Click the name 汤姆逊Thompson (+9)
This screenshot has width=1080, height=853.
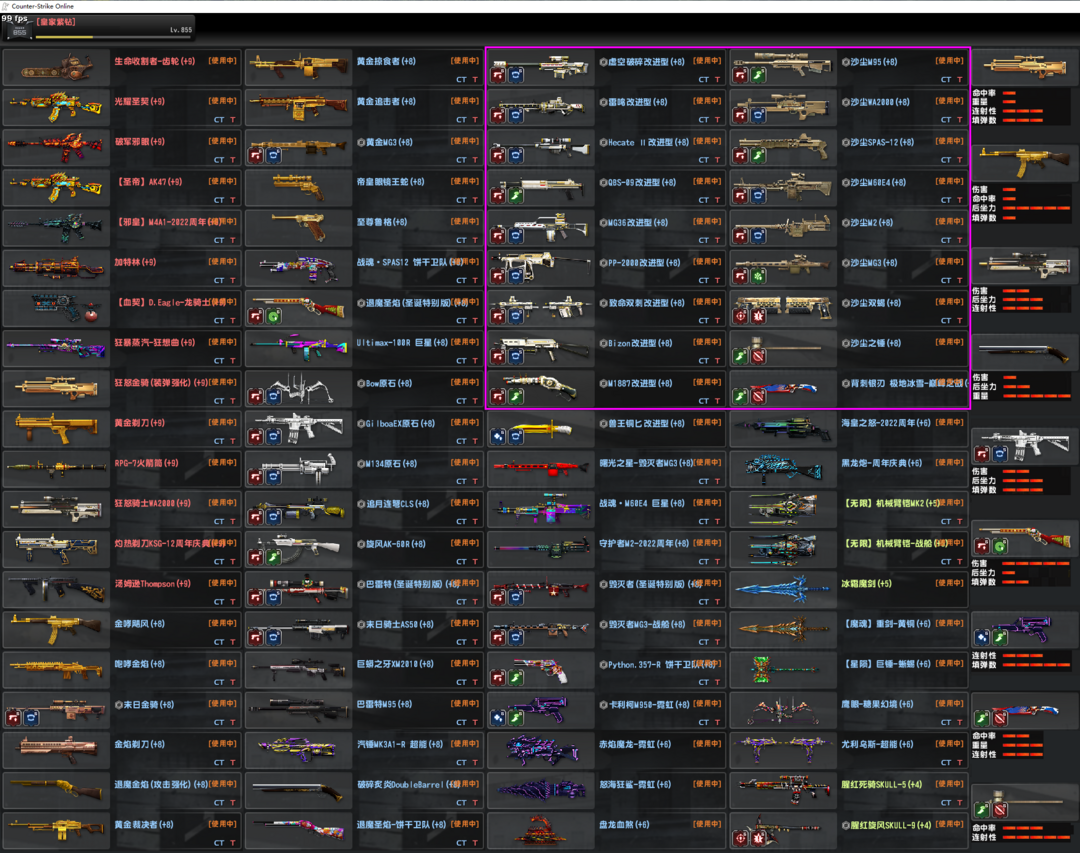(x=153, y=584)
